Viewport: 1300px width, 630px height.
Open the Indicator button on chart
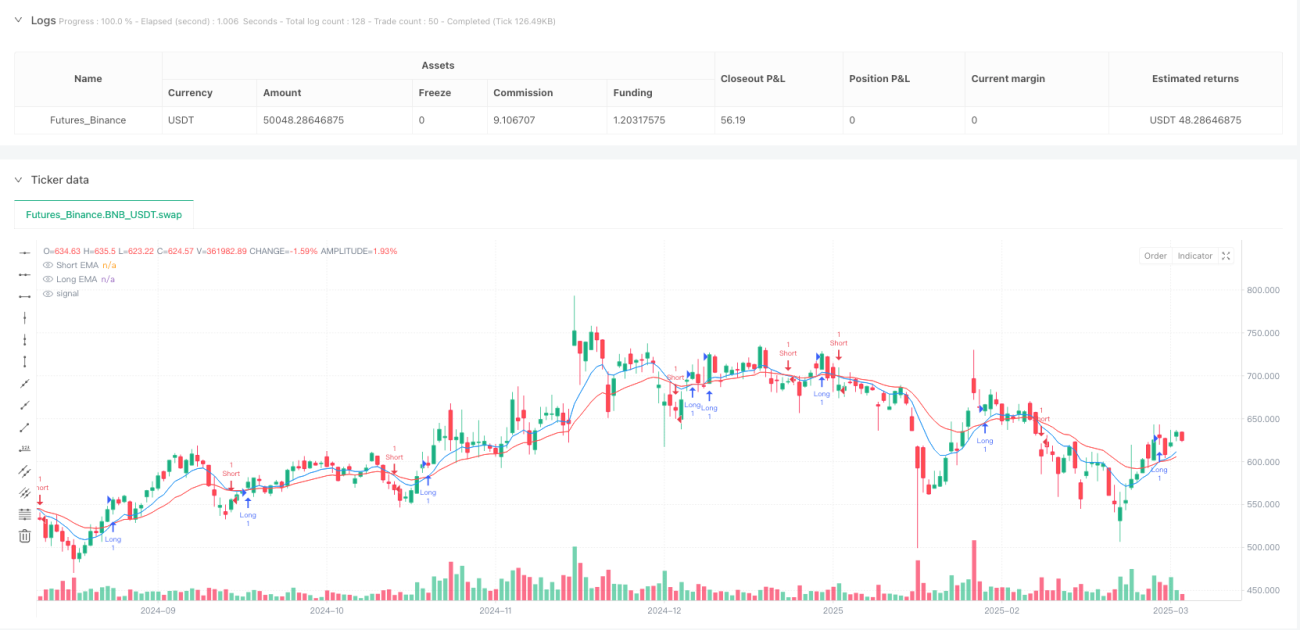tap(1194, 256)
